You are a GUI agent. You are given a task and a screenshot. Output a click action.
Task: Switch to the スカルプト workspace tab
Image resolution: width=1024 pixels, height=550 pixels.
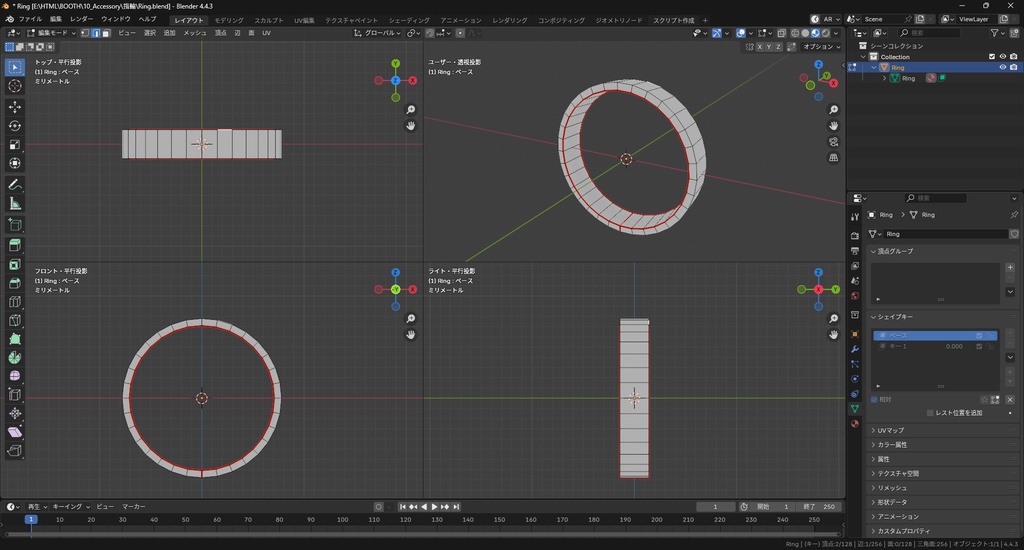coord(268,20)
